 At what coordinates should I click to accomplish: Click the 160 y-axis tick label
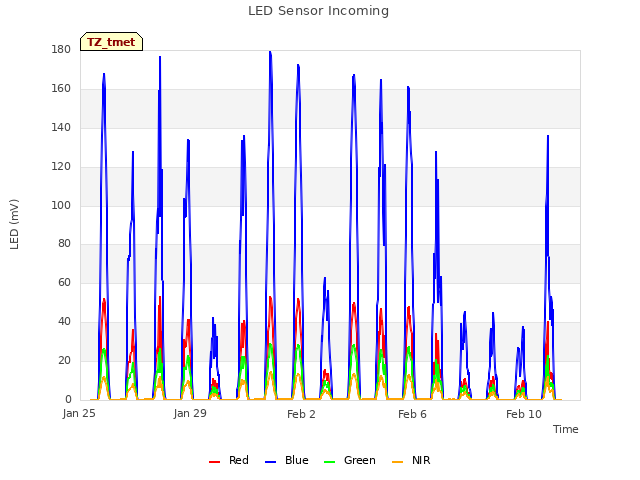pyautogui.click(x=61, y=89)
